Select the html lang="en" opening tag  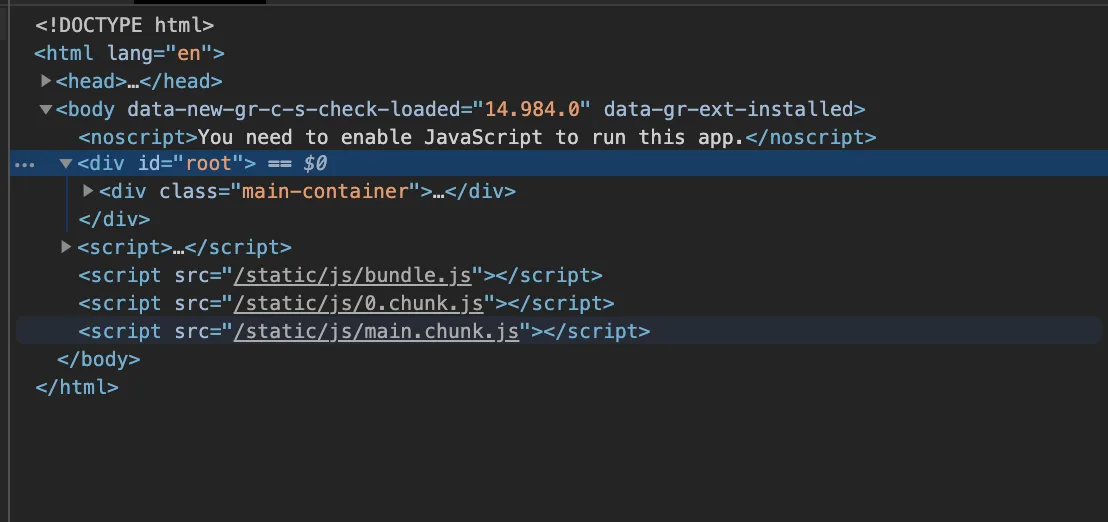coord(129,54)
